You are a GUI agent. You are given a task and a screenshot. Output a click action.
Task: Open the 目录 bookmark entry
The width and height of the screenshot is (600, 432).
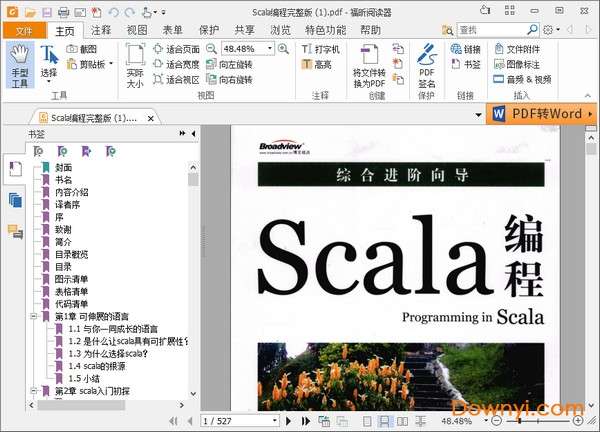click(63, 266)
